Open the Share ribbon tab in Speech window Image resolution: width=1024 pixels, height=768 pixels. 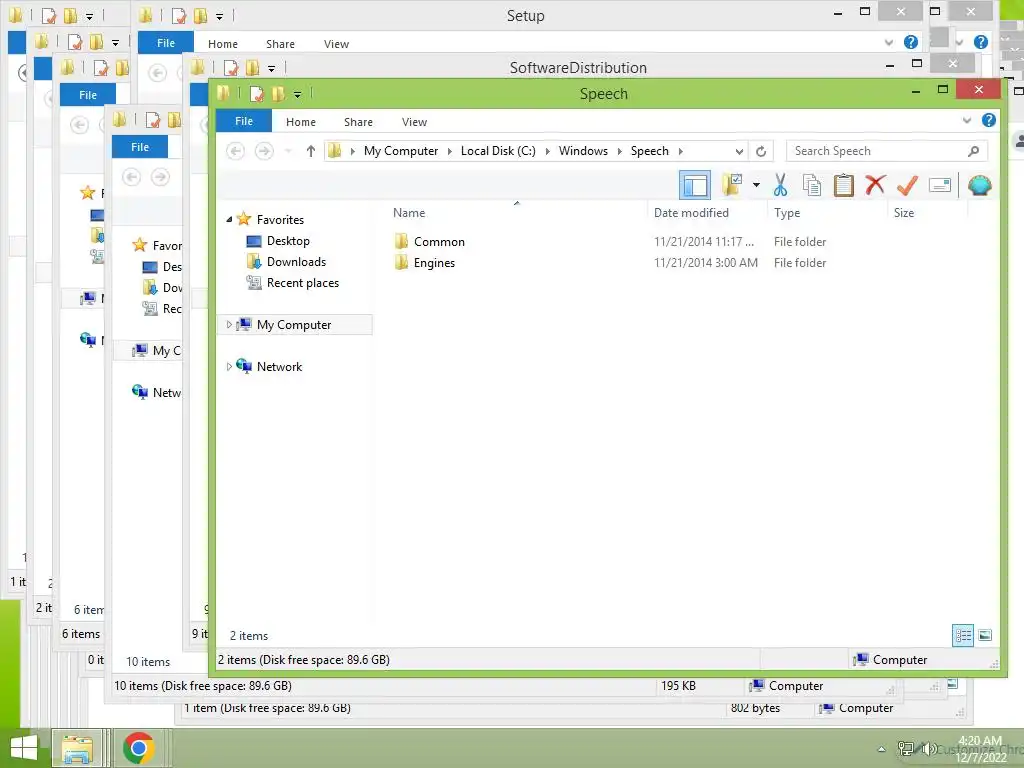tap(358, 121)
